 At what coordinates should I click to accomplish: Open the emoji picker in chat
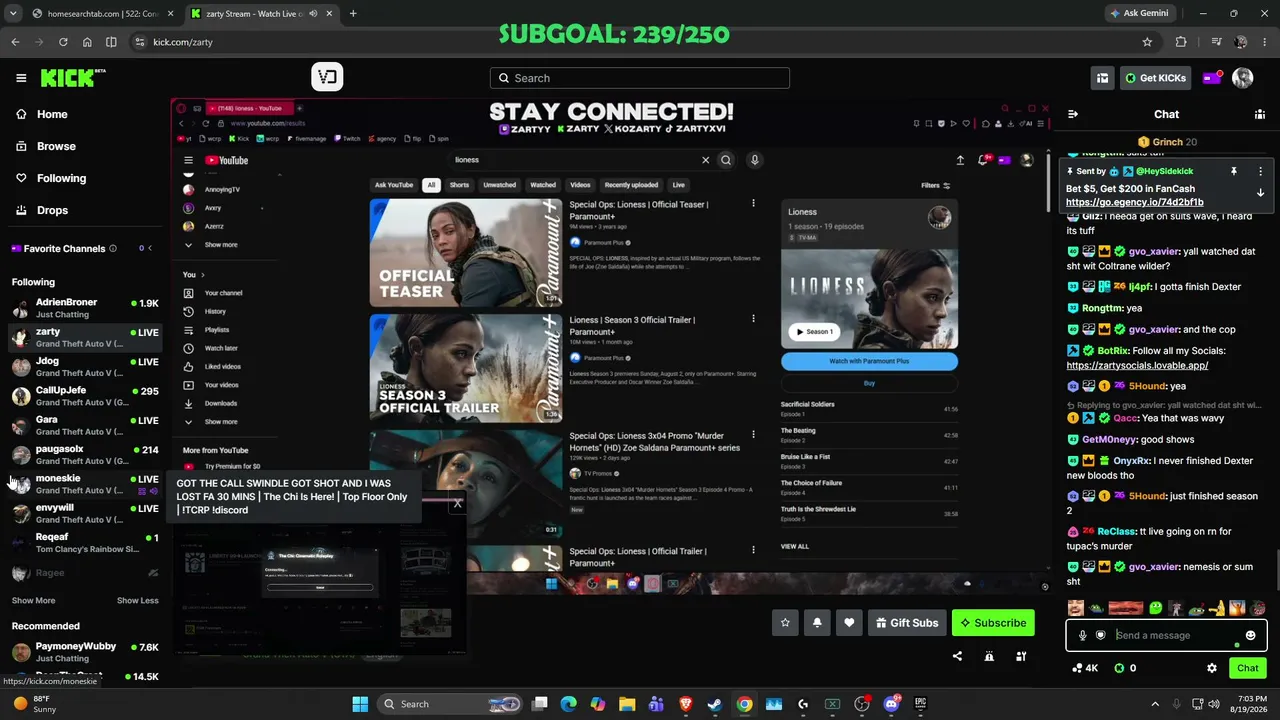[1250, 635]
